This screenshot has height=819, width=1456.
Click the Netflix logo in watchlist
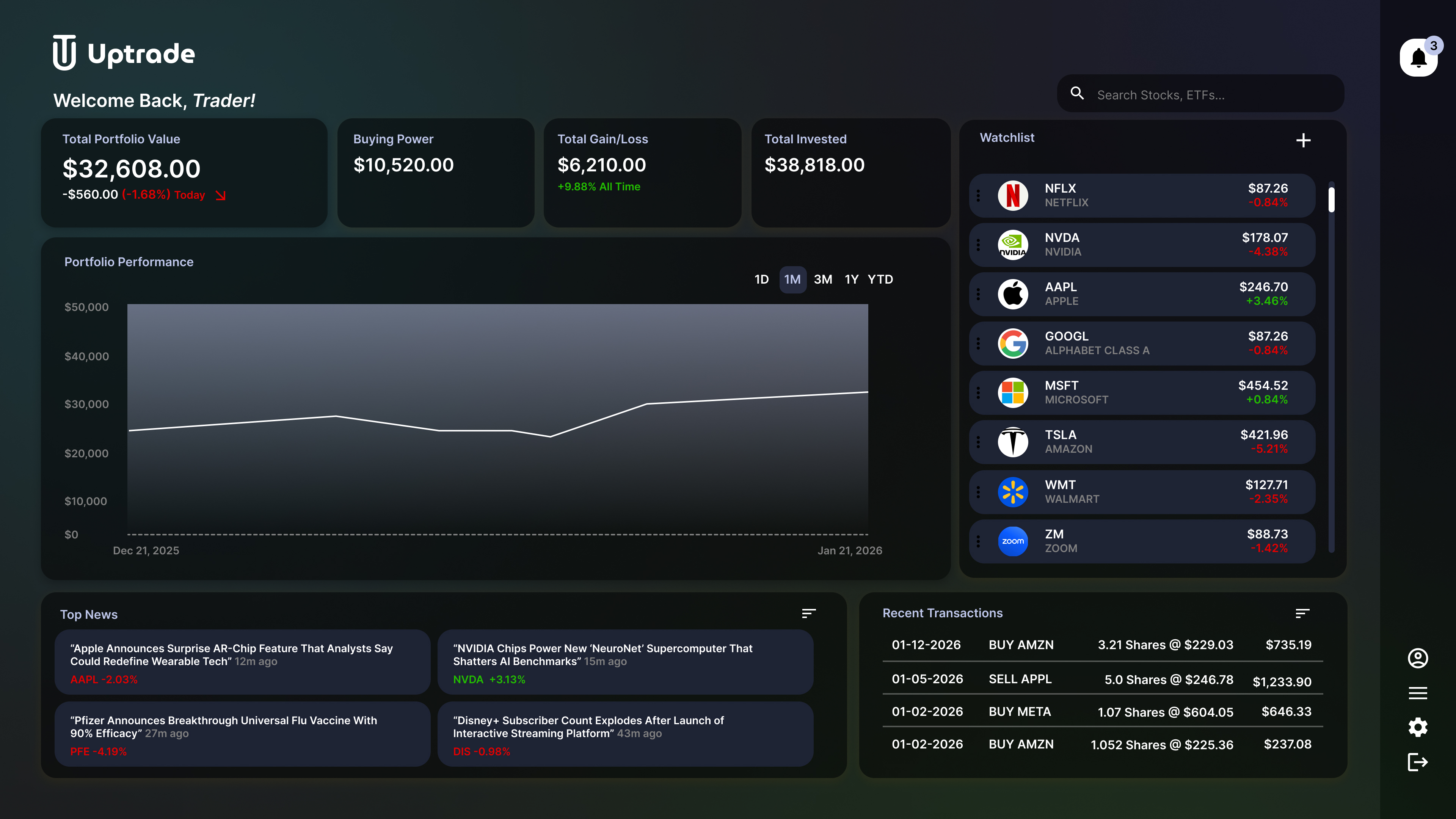[x=1013, y=196]
